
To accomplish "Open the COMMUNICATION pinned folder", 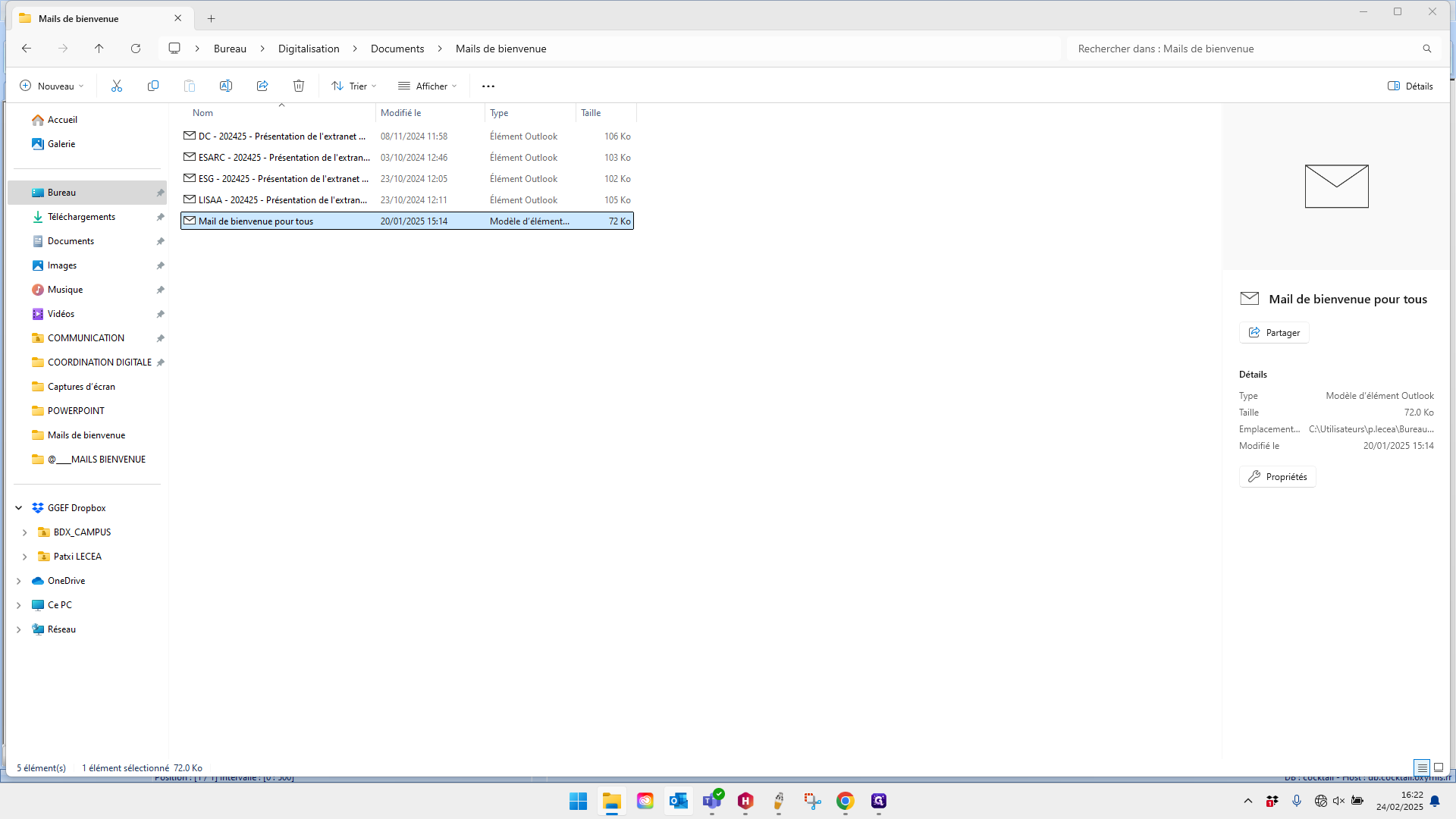I will point(86,338).
